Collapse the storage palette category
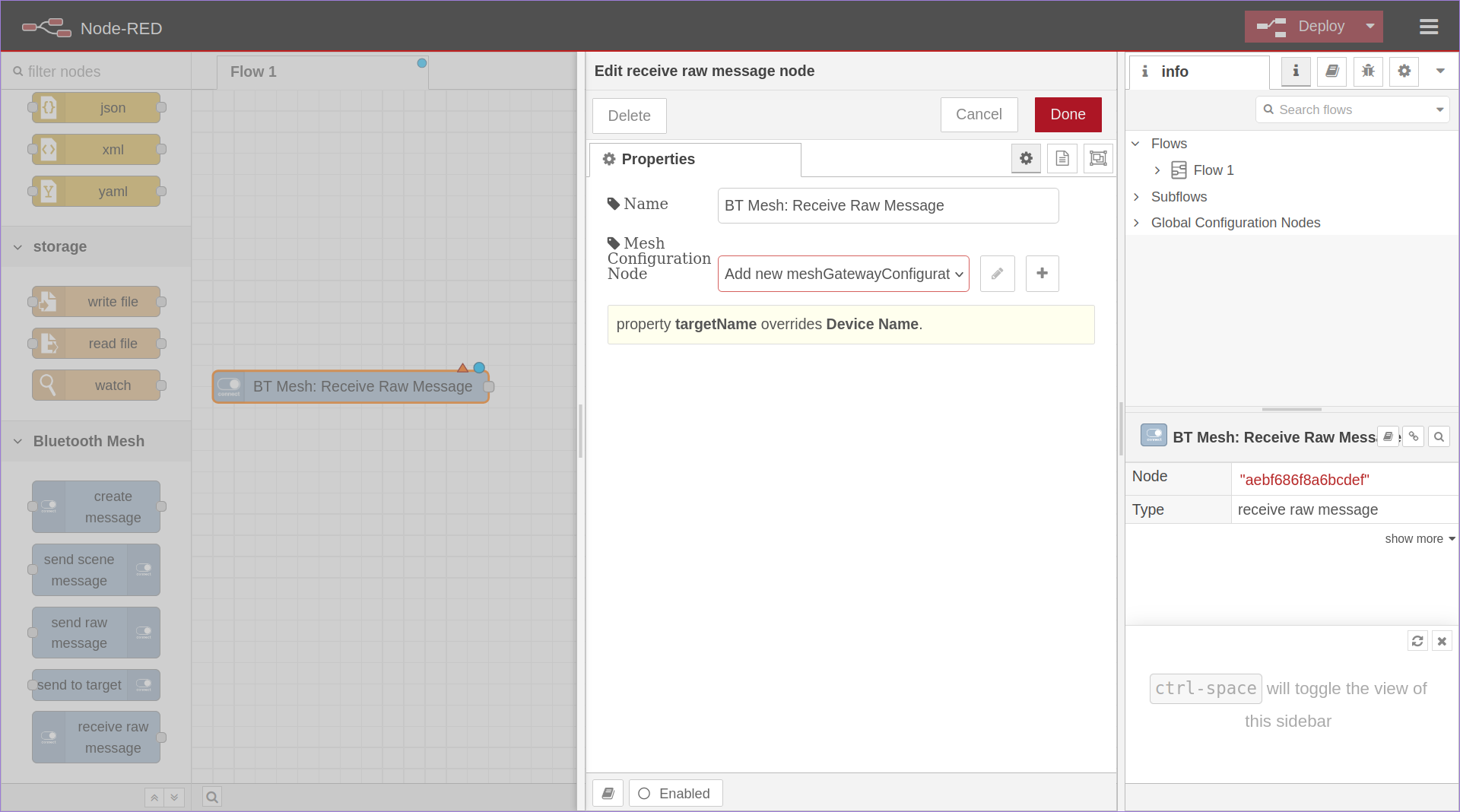The width and height of the screenshot is (1460, 812). pyautogui.click(x=18, y=247)
